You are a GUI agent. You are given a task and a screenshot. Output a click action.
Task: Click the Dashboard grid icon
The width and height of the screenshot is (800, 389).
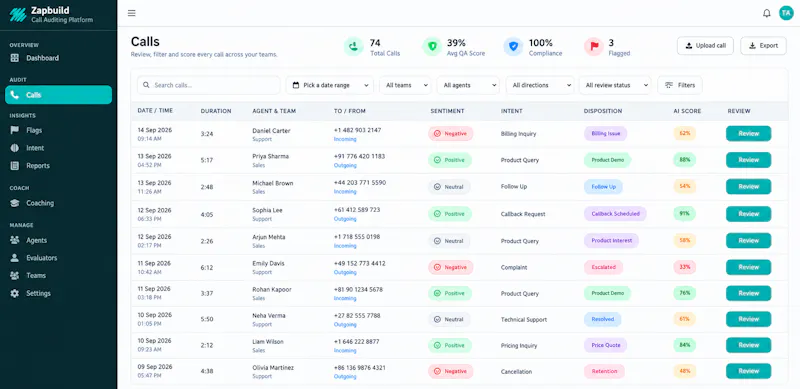[x=15, y=58]
